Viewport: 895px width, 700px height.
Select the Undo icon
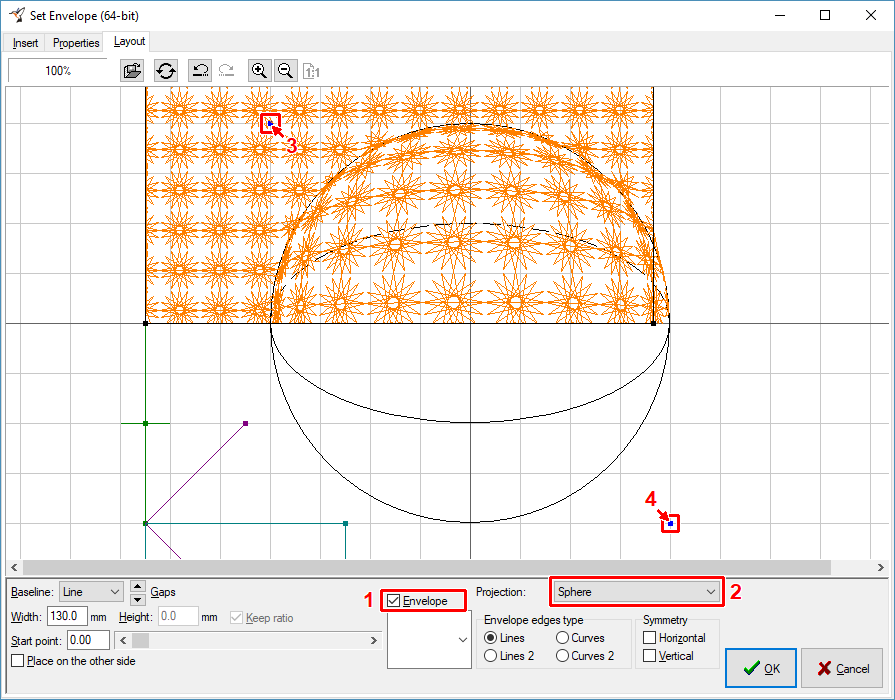pos(199,70)
